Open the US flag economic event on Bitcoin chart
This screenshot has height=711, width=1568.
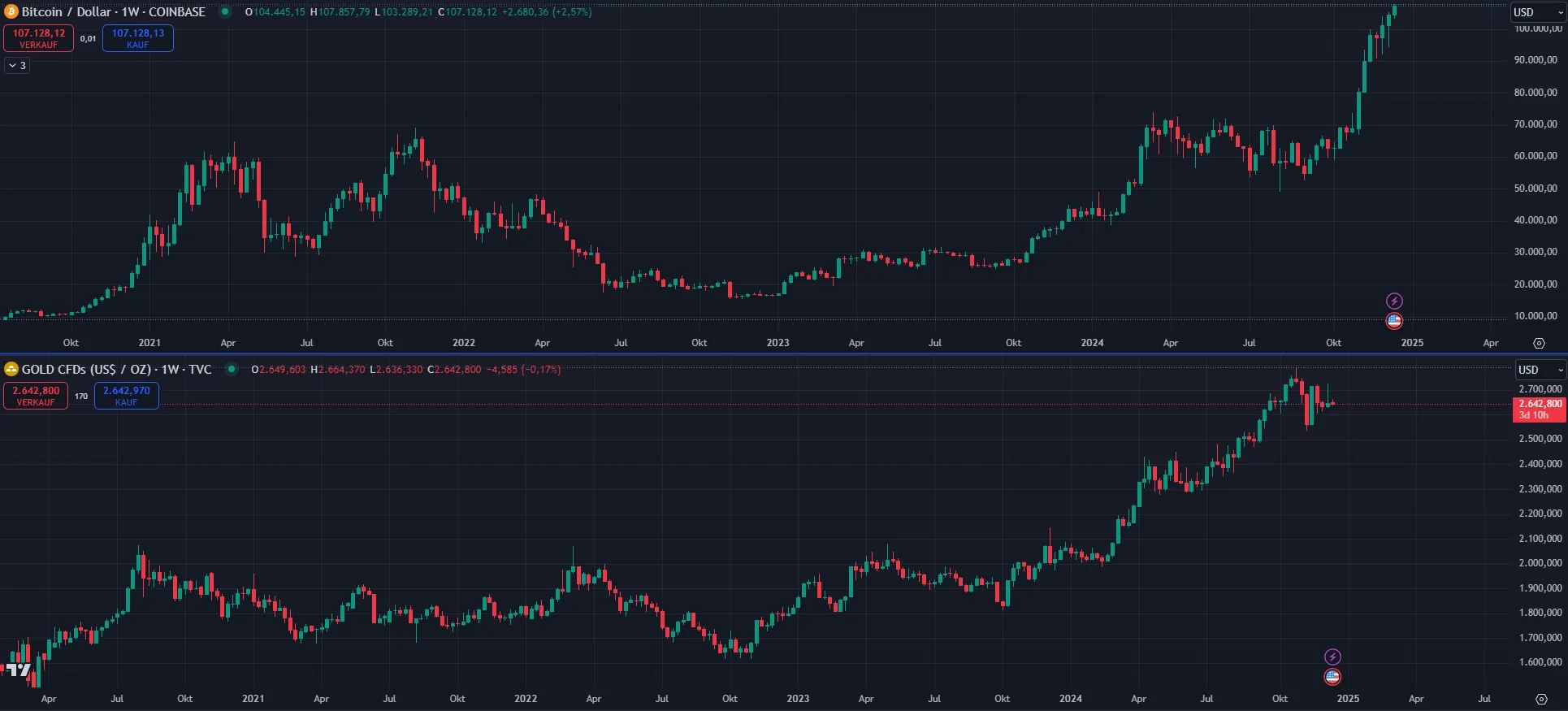click(x=1394, y=321)
